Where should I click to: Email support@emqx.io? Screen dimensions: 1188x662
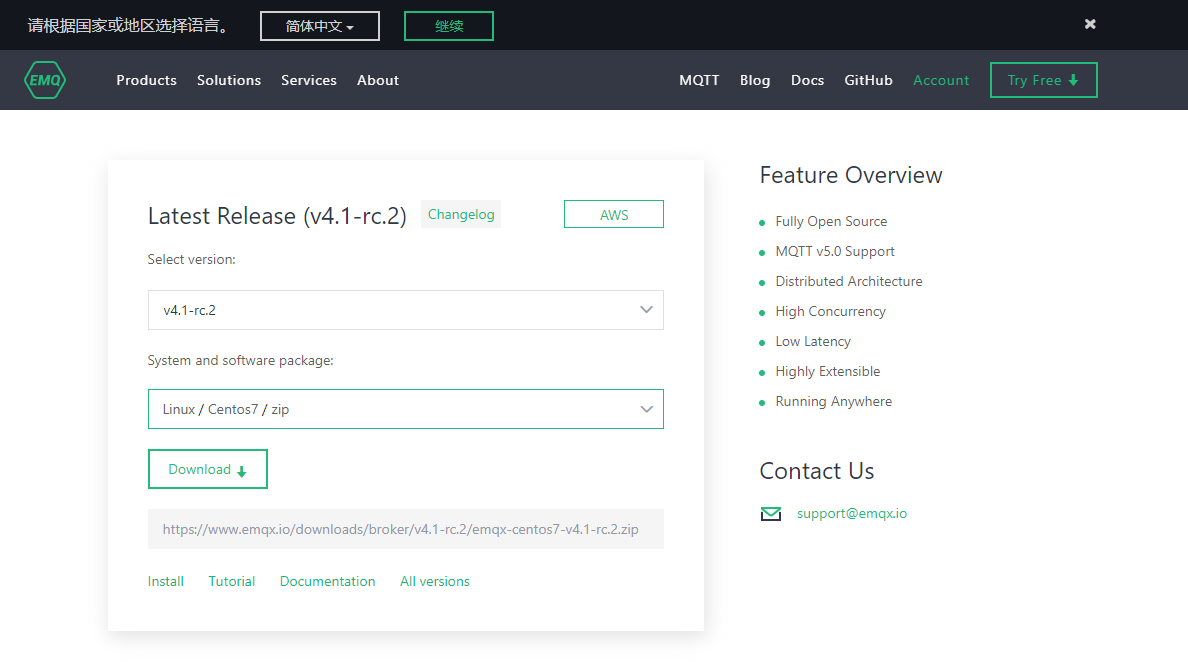tap(852, 514)
